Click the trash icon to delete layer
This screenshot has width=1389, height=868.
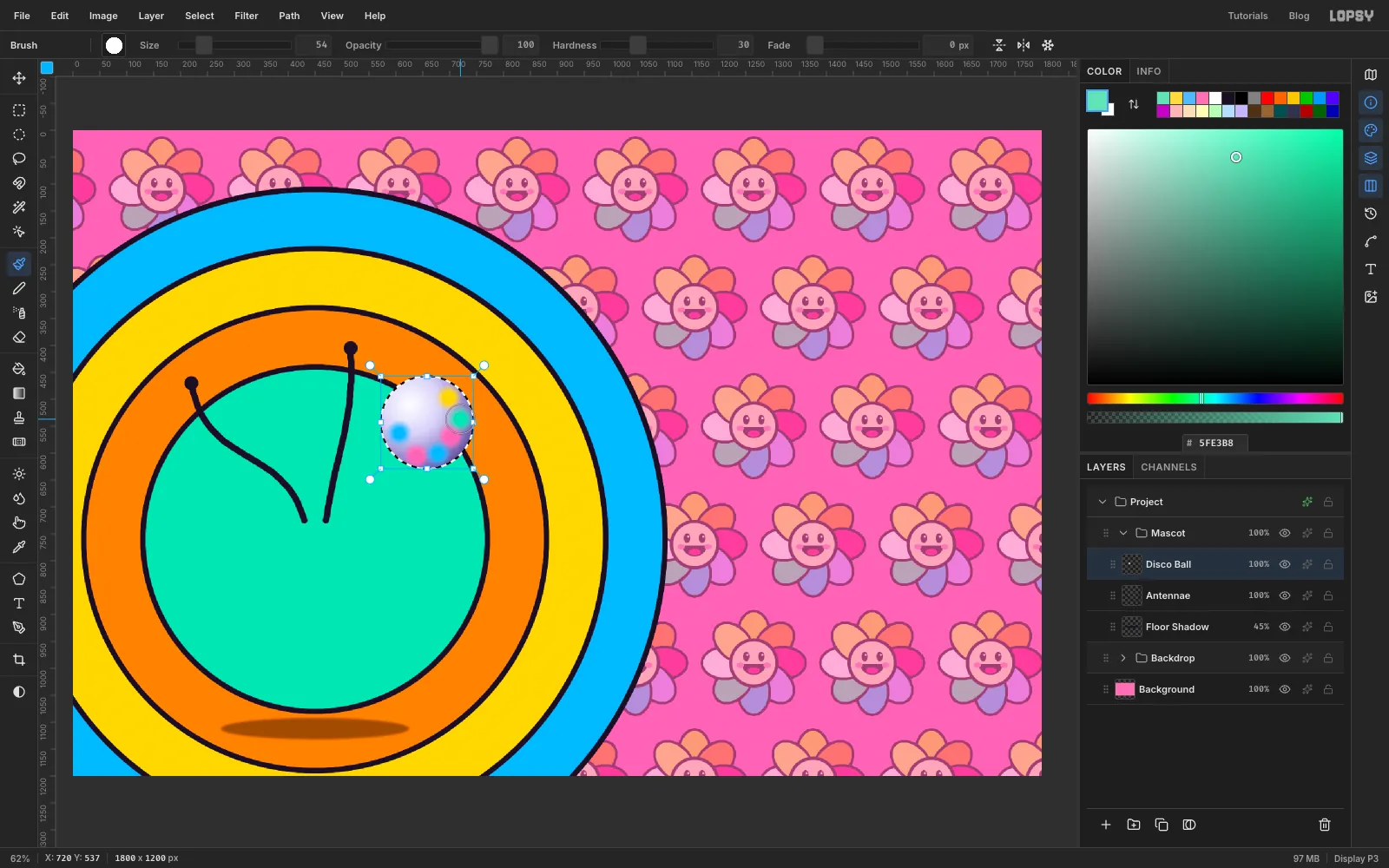click(1325, 825)
